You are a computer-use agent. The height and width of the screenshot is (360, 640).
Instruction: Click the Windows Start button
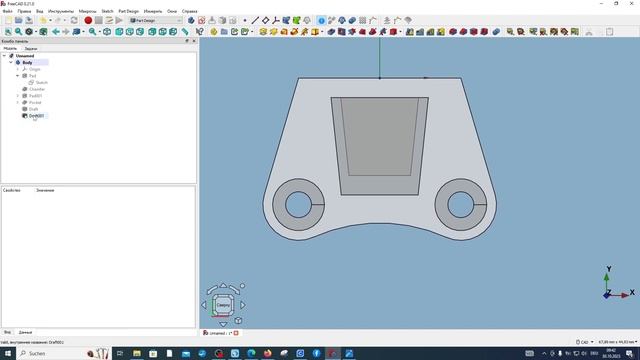(x=8, y=353)
